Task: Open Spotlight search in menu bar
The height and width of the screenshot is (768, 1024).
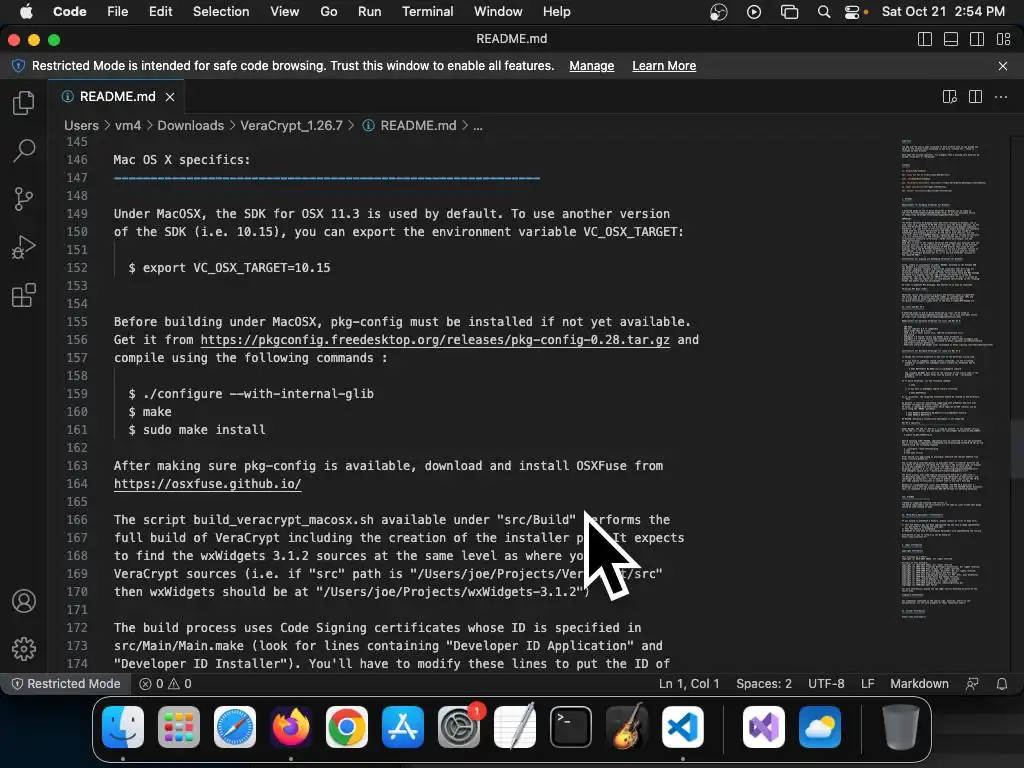Action: tap(824, 12)
